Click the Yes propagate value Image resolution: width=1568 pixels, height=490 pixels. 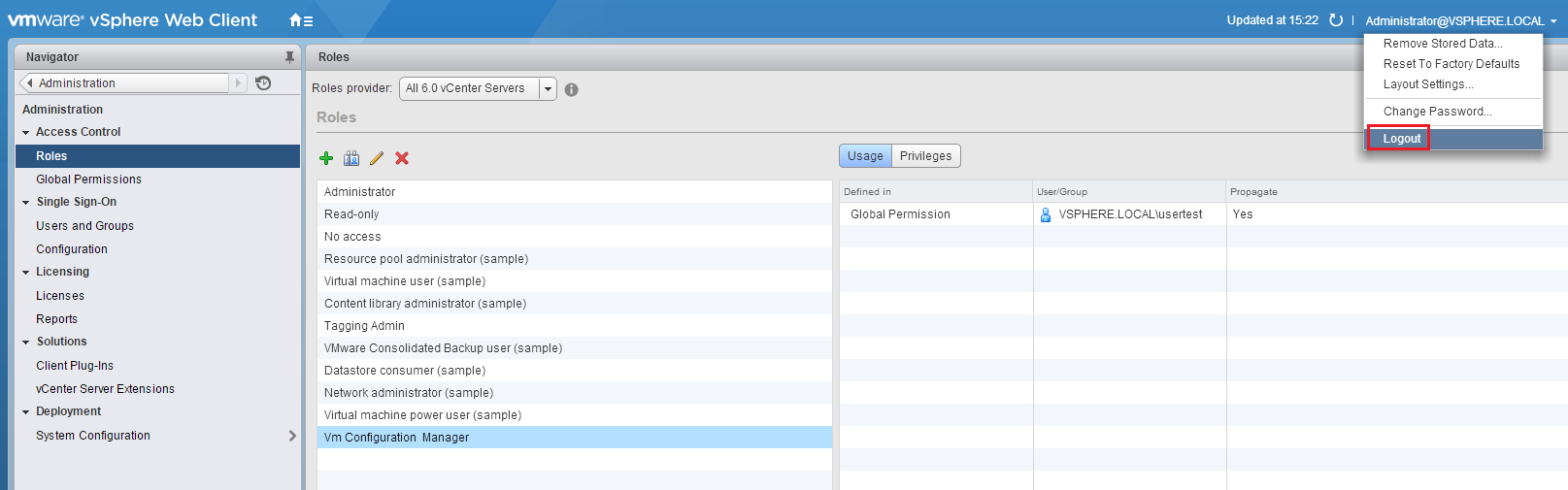[1243, 214]
